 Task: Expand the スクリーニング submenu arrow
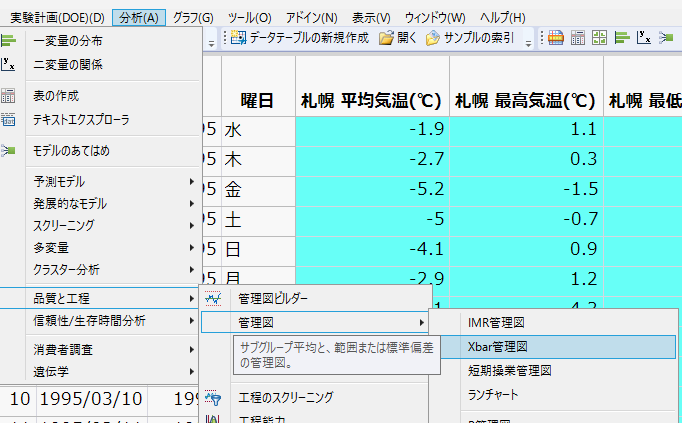point(191,225)
